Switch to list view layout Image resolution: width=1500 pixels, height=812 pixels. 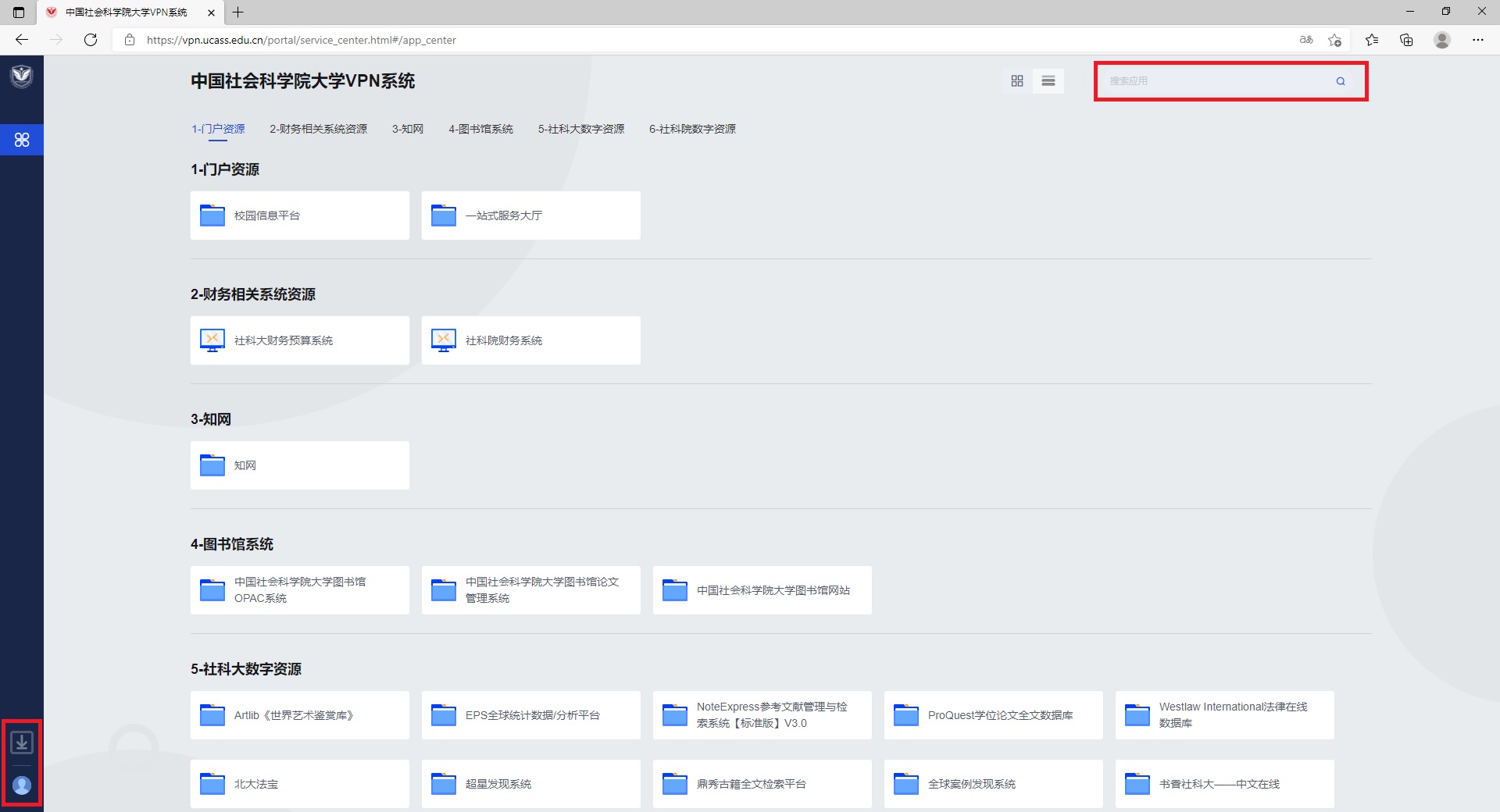(x=1048, y=81)
